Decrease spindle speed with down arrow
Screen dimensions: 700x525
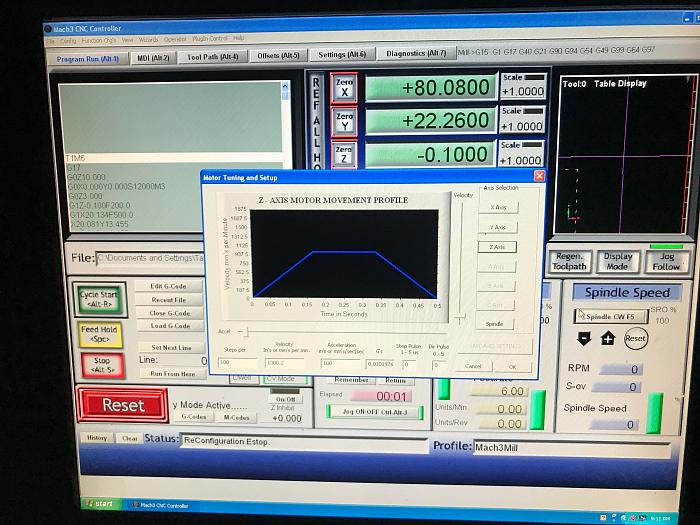coord(585,338)
